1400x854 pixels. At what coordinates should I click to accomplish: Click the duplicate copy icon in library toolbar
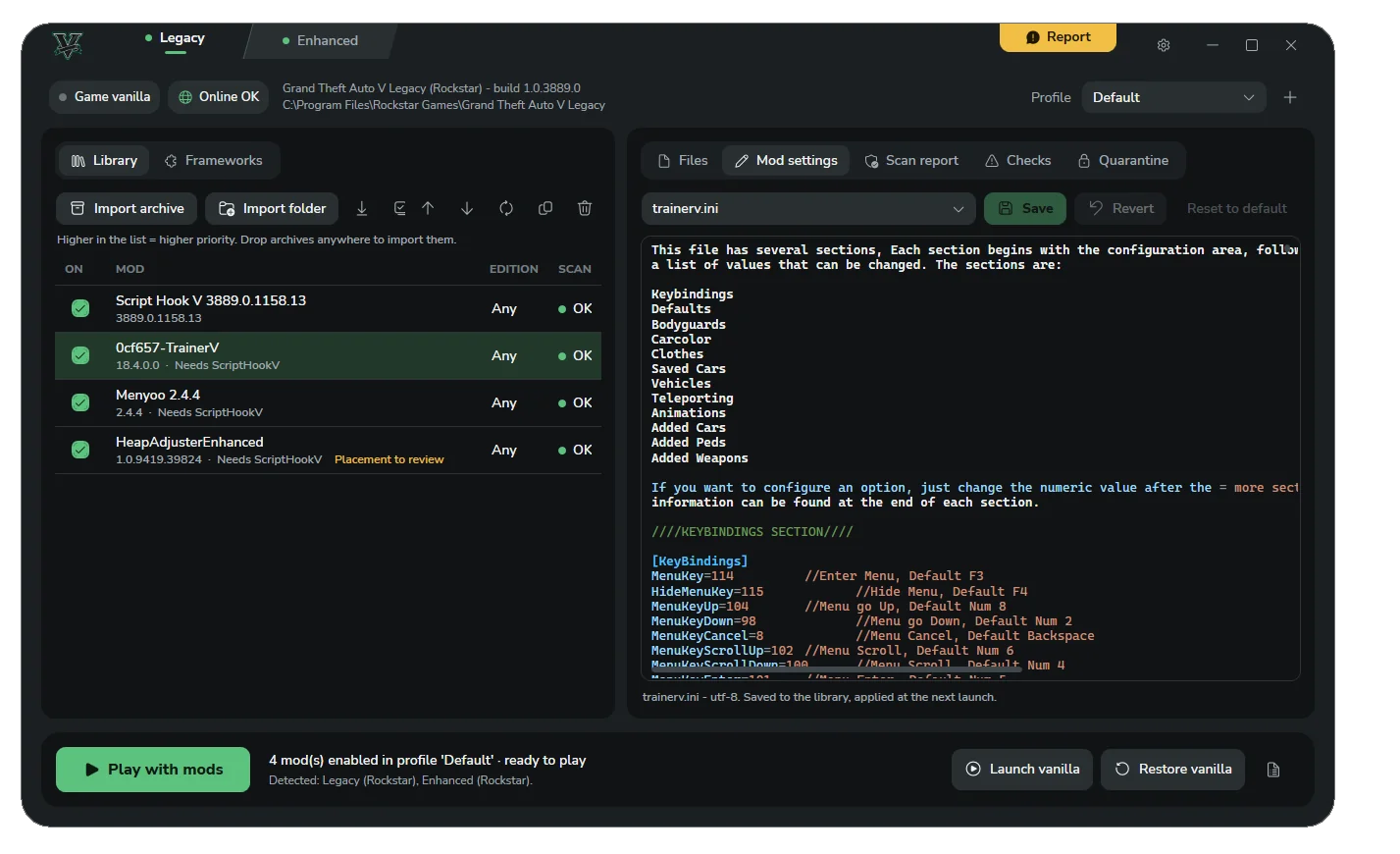click(545, 208)
